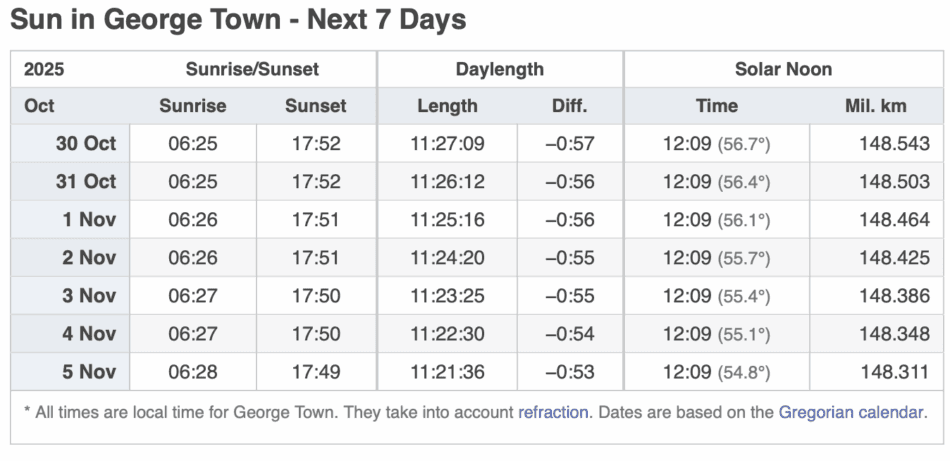Click the 4 Nov date cell

[x=88, y=334]
